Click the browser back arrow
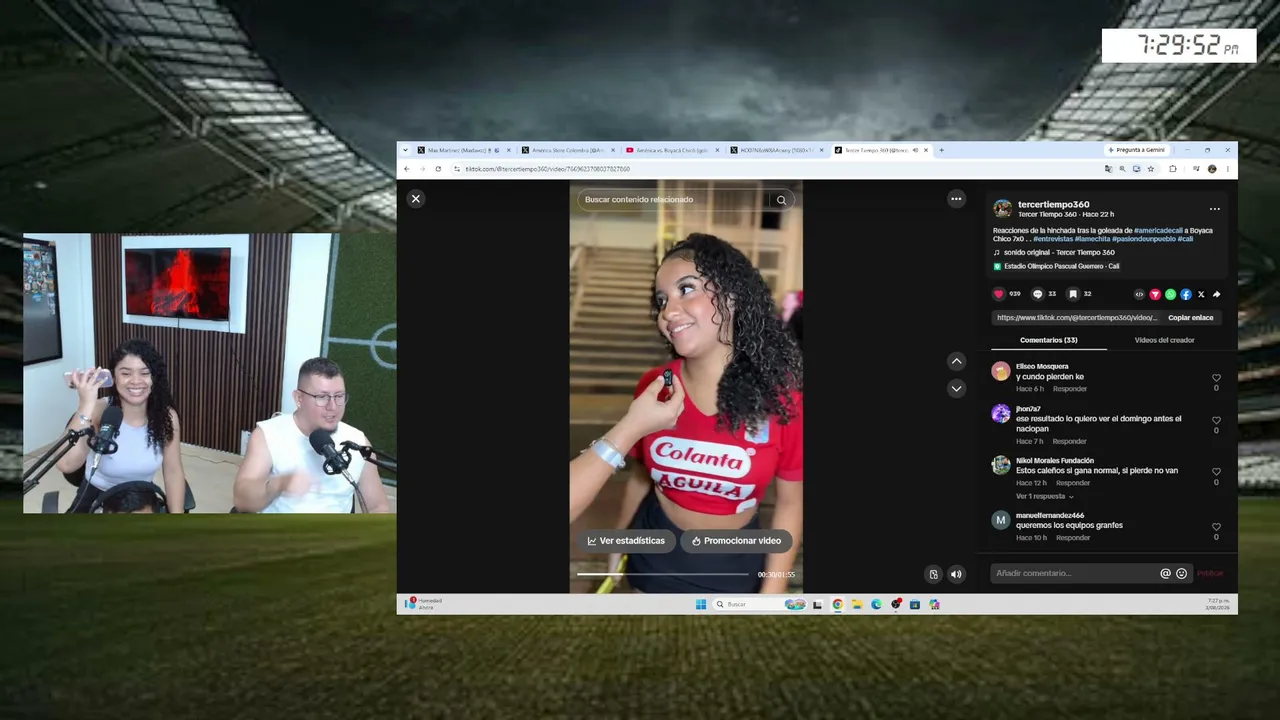This screenshot has width=1280, height=720. (x=407, y=169)
